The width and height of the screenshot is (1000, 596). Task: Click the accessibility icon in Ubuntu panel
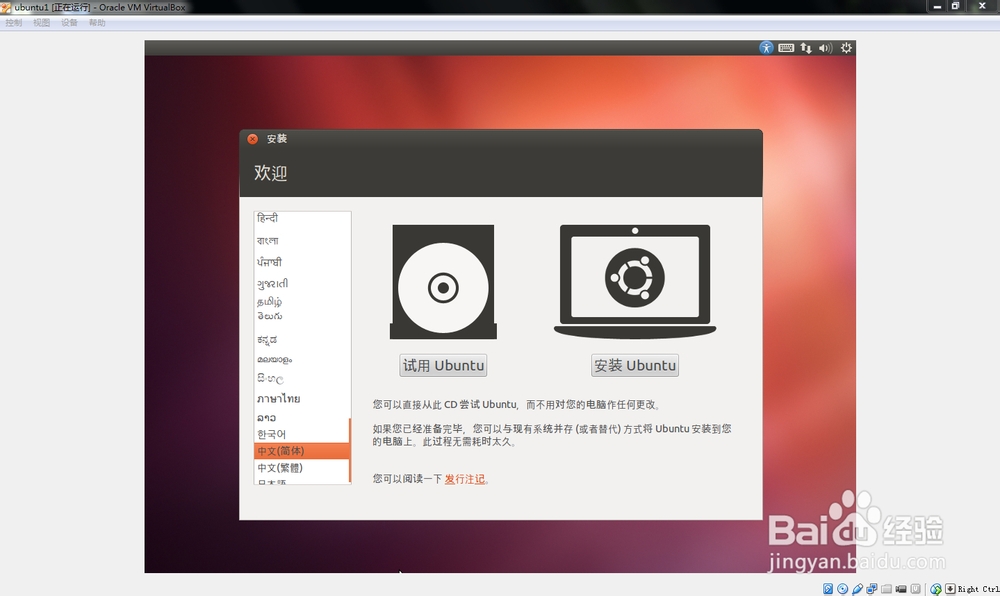coord(766,48)
